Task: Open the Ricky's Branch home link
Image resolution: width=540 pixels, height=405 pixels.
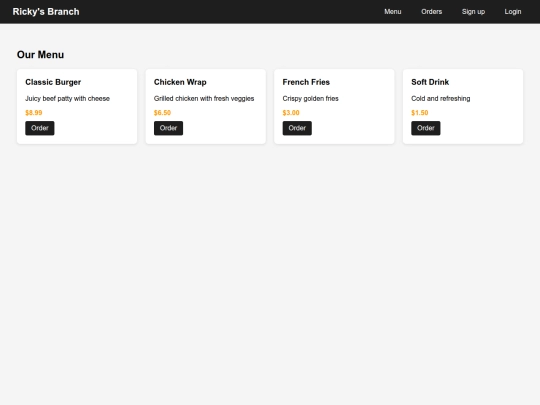Action: click(46, 12)
